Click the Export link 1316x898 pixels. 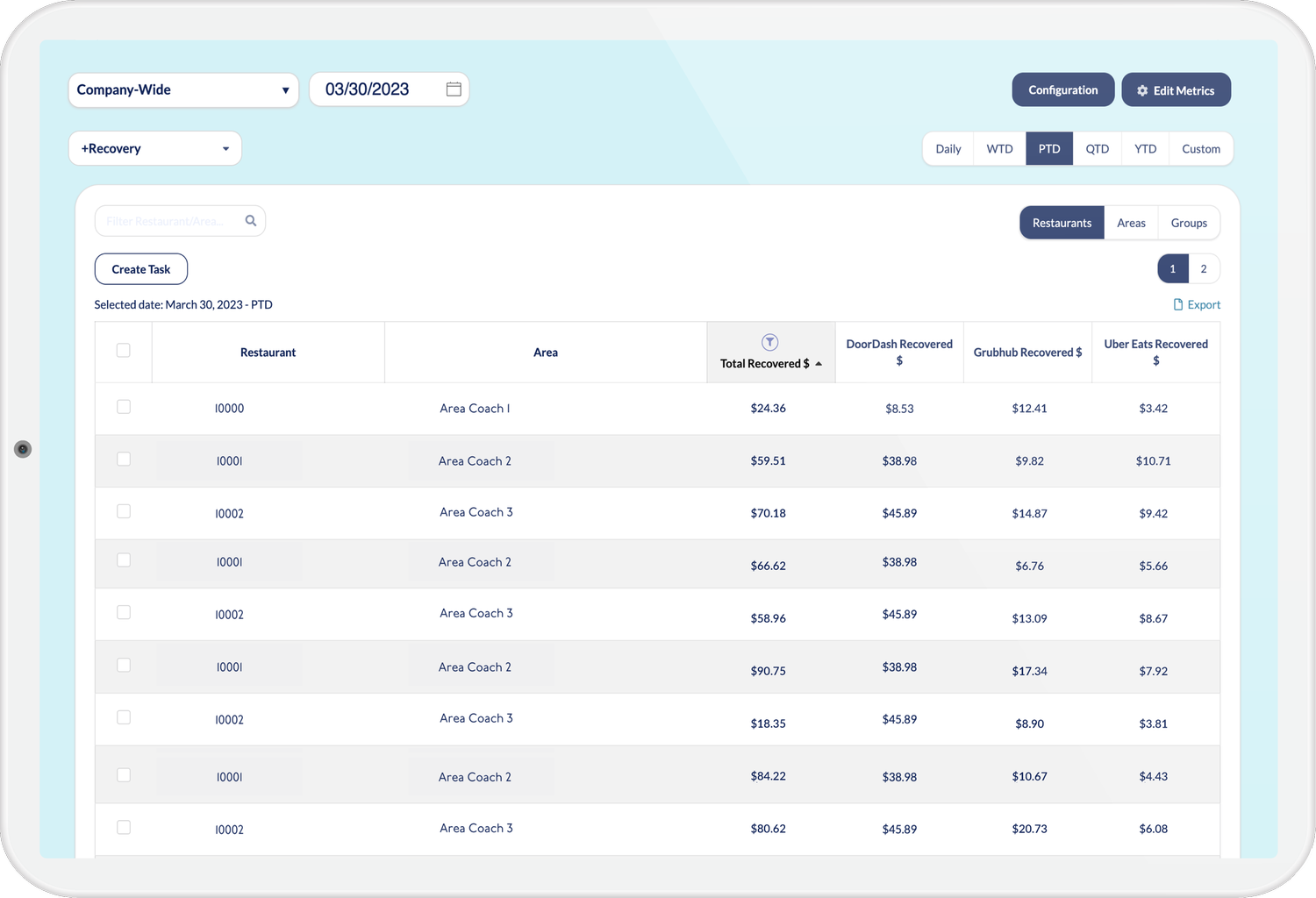1204,304
